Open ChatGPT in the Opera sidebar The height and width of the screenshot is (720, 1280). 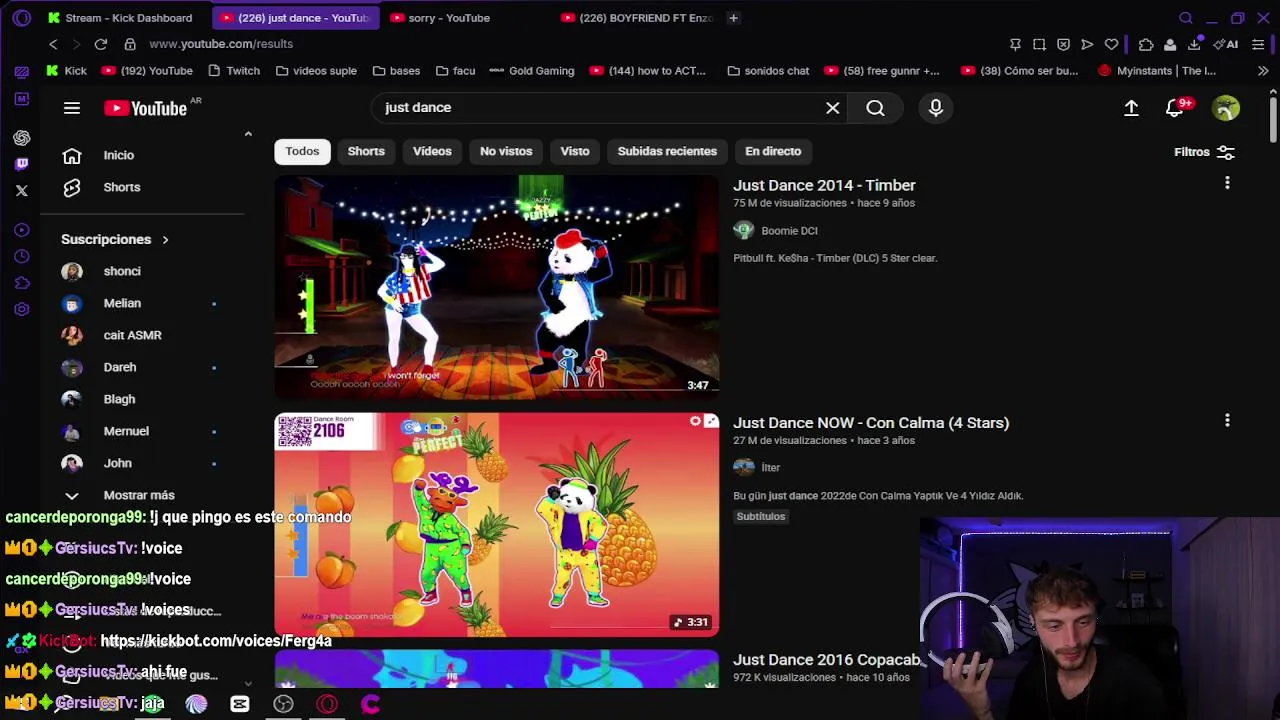click(x=22, y=138)
